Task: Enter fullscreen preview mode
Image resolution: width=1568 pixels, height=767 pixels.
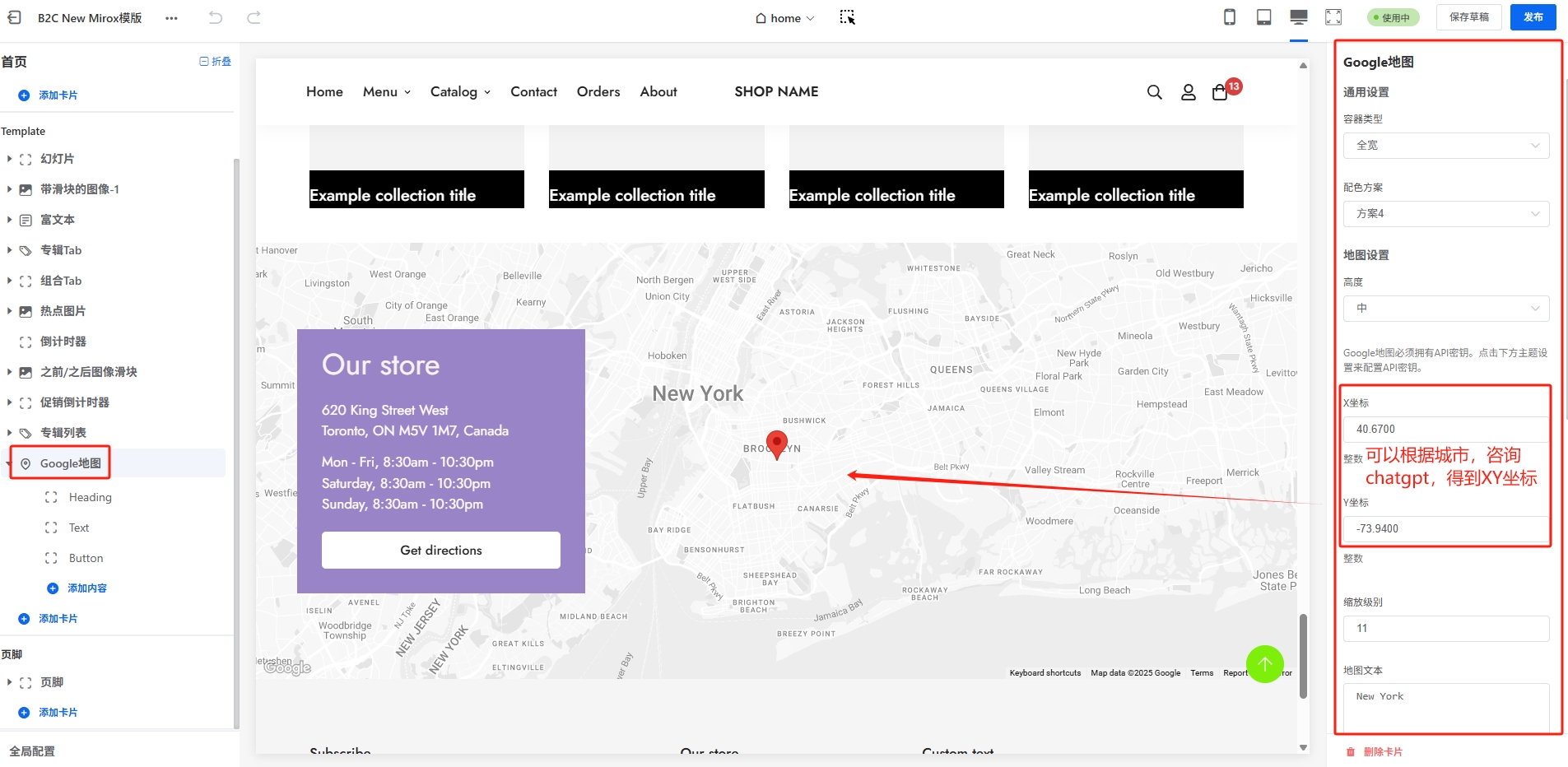Action: tap(1333, 17)
